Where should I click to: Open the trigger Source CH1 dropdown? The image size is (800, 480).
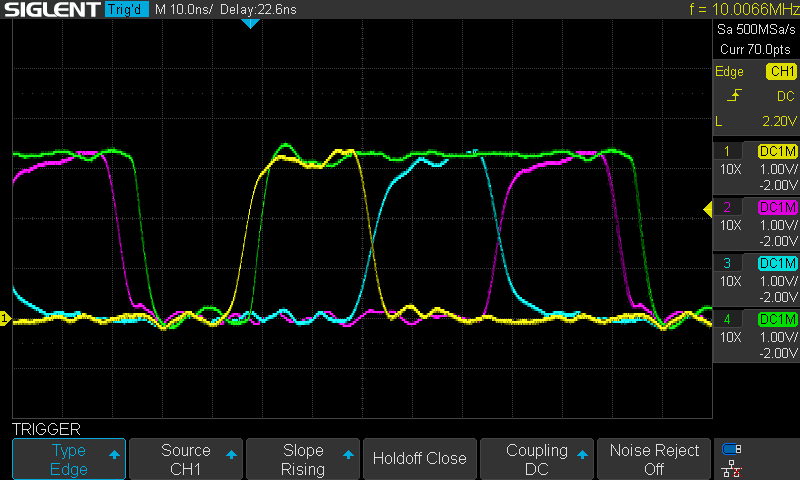pyautogui.click(x=186, y=459)
